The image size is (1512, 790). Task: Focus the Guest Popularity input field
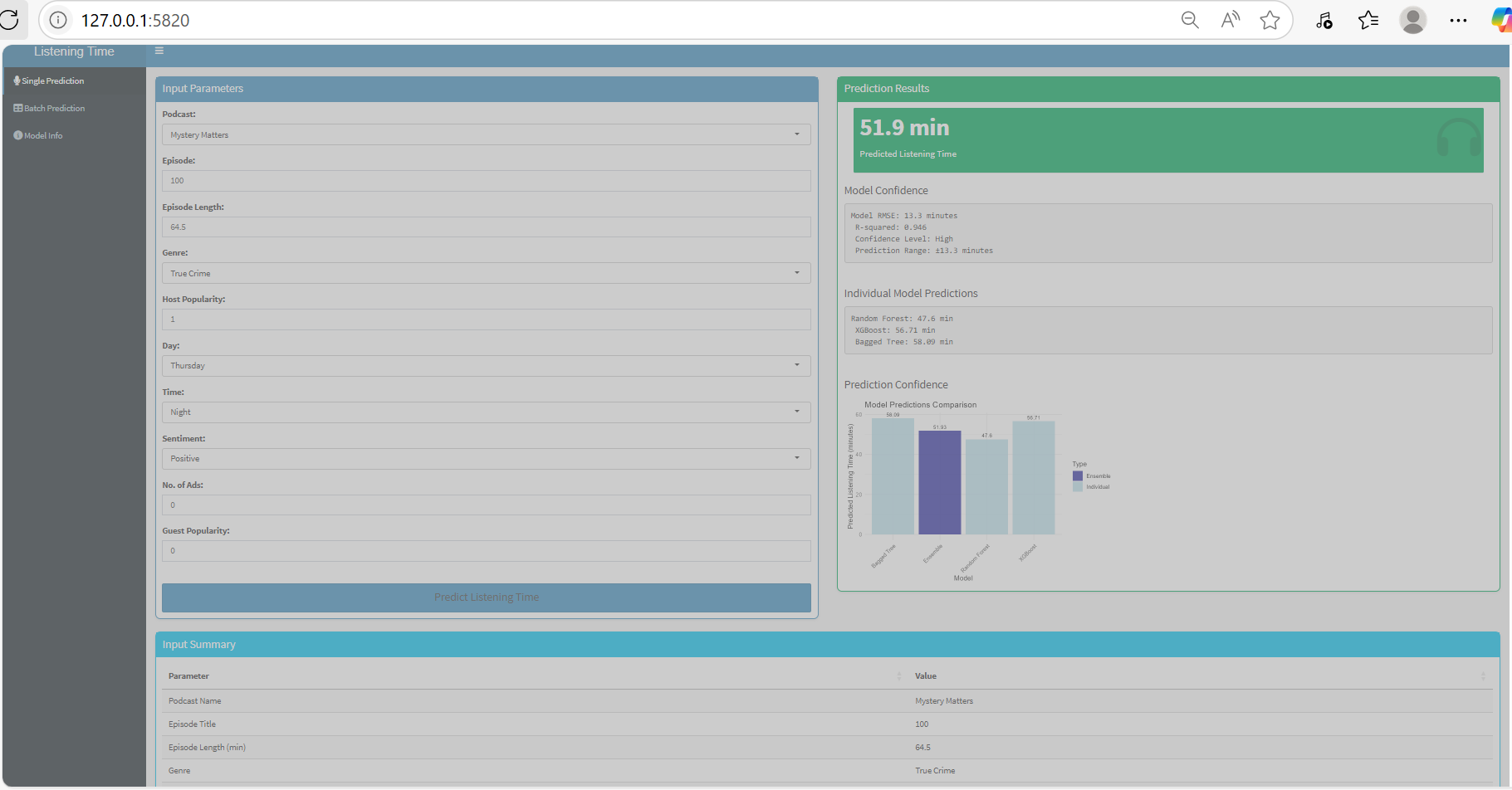[x=486, y=550]
